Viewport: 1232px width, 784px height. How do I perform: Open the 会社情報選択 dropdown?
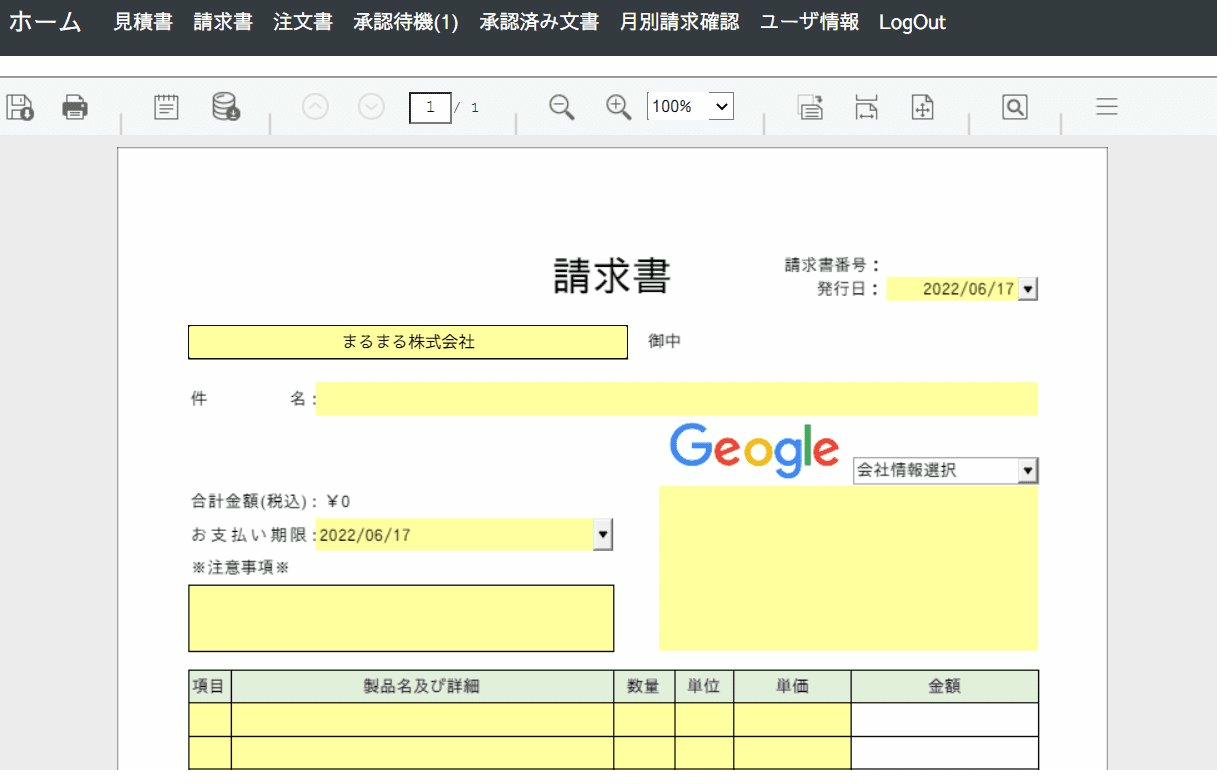pyautogui.click(x=1029, y=470)
